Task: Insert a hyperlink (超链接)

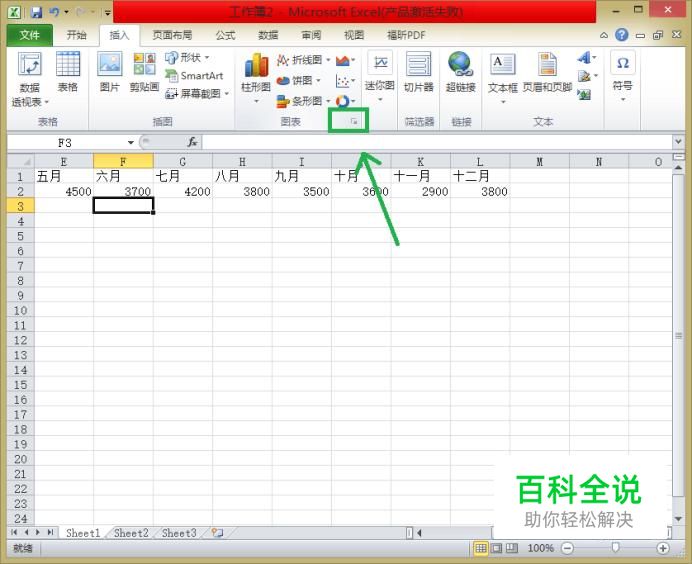Action: tap(460, 72)
